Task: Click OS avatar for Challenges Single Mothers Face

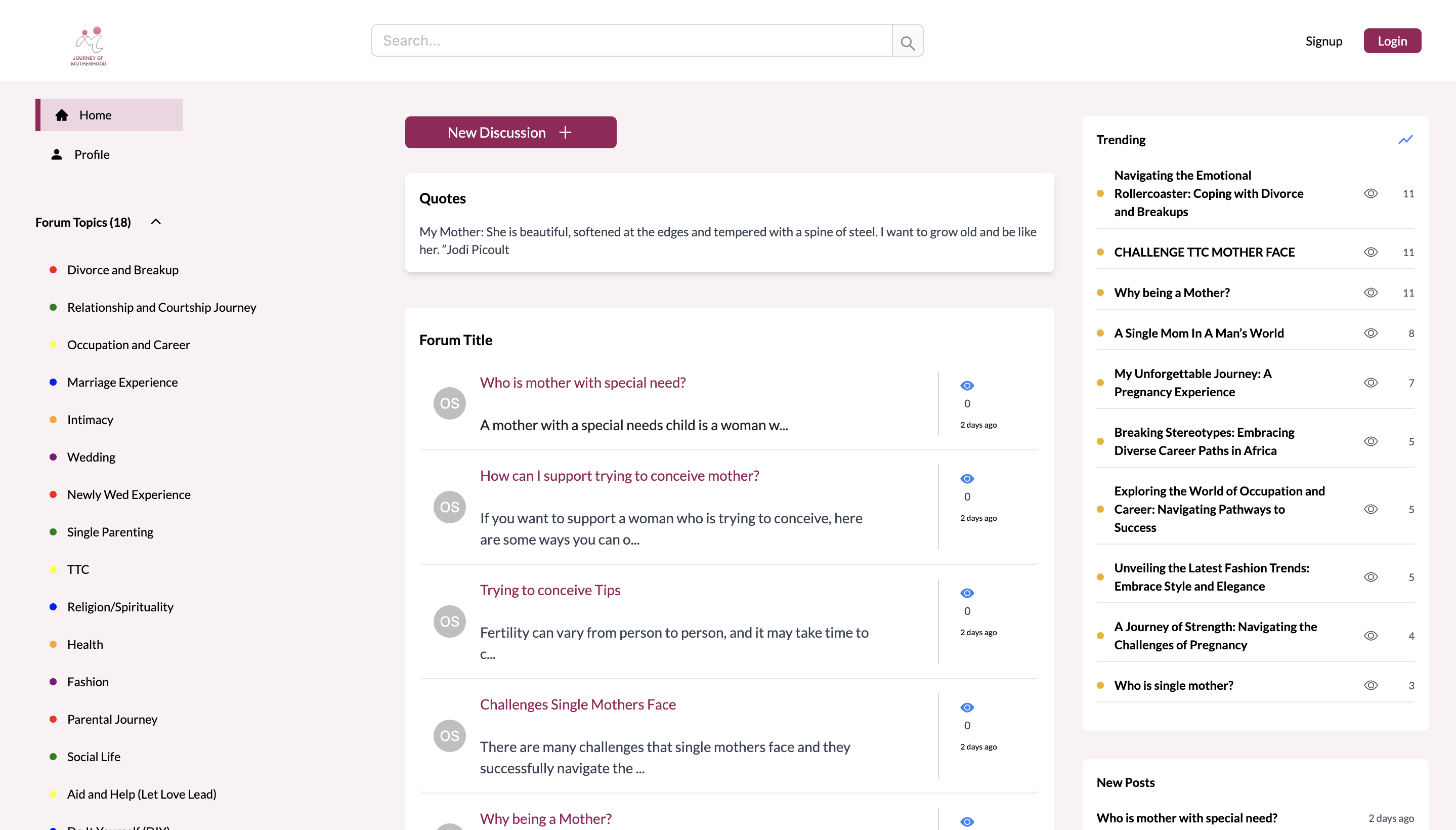Action: [450, 735]
